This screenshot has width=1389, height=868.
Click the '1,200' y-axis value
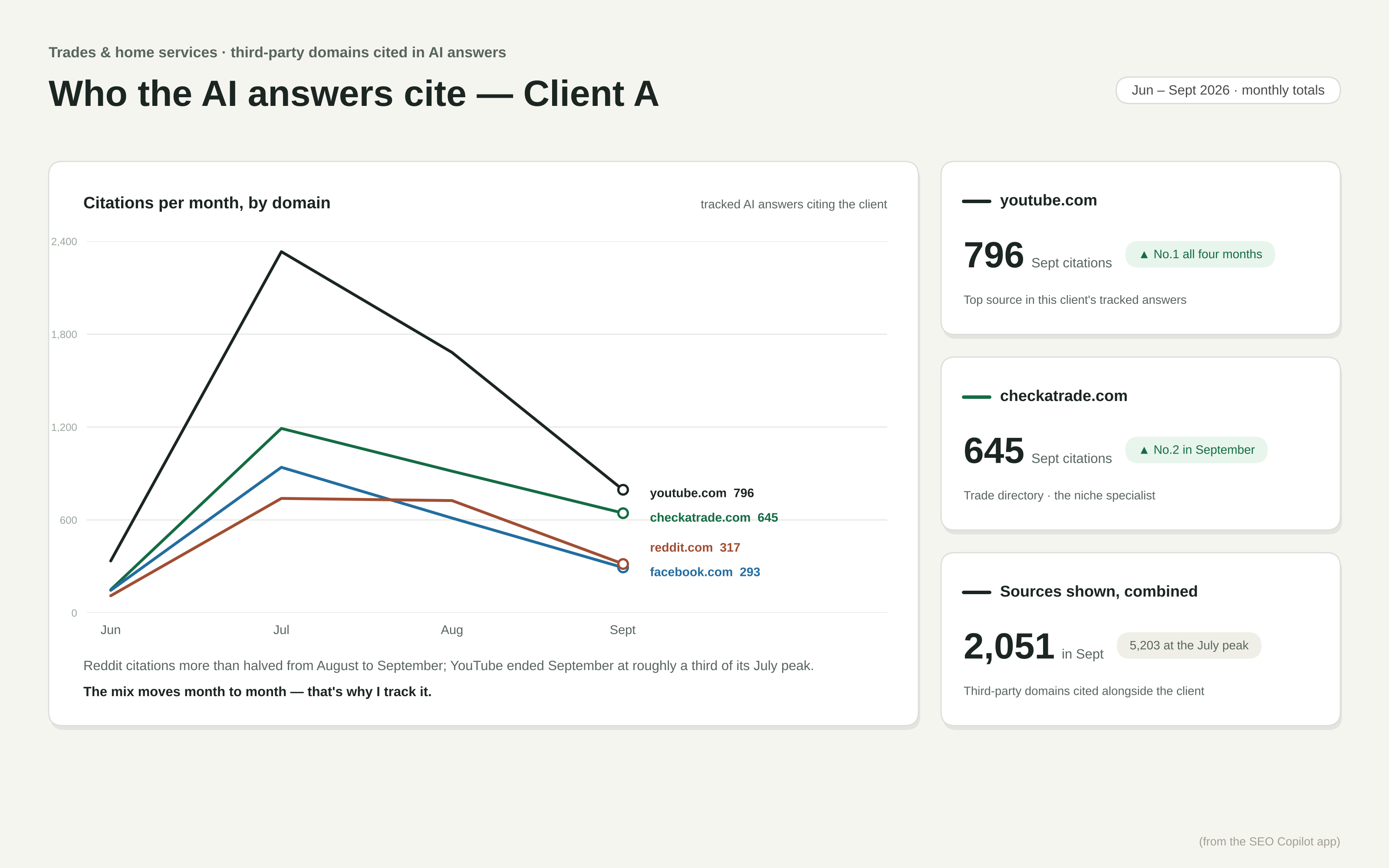click(64, 427)
